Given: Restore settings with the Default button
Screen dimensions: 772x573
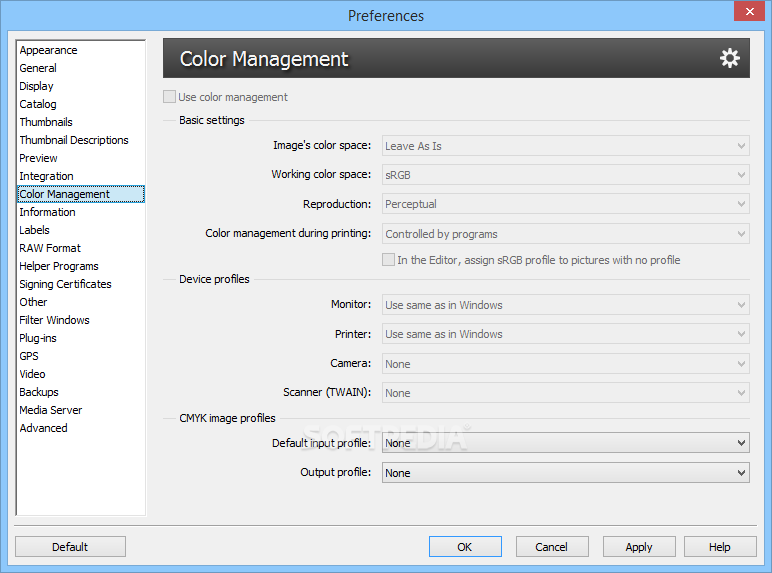Looking at the screenshot, I should pos(70,547).
